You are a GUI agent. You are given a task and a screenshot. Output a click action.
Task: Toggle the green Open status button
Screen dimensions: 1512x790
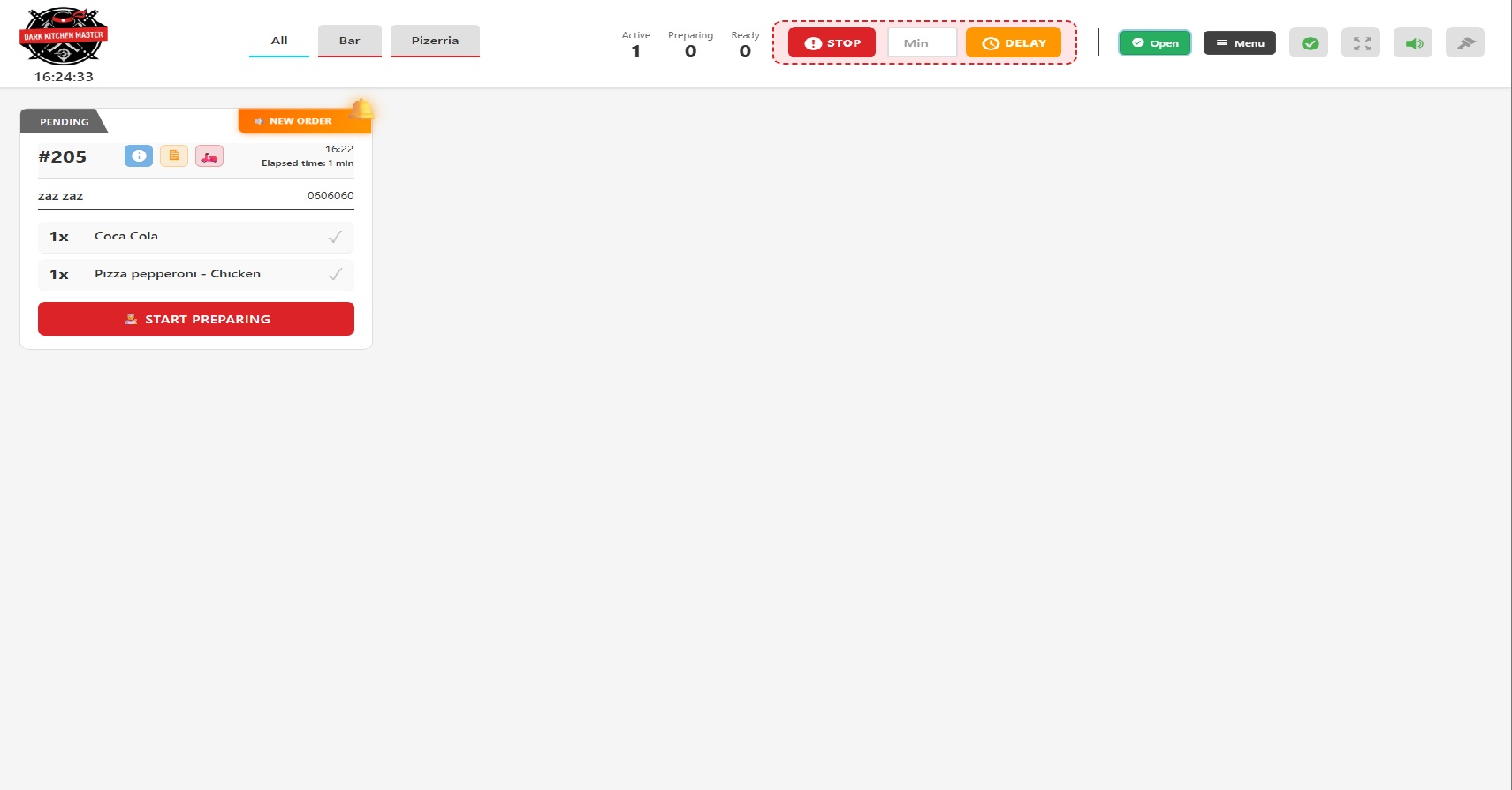click(x=1154, y=42)
